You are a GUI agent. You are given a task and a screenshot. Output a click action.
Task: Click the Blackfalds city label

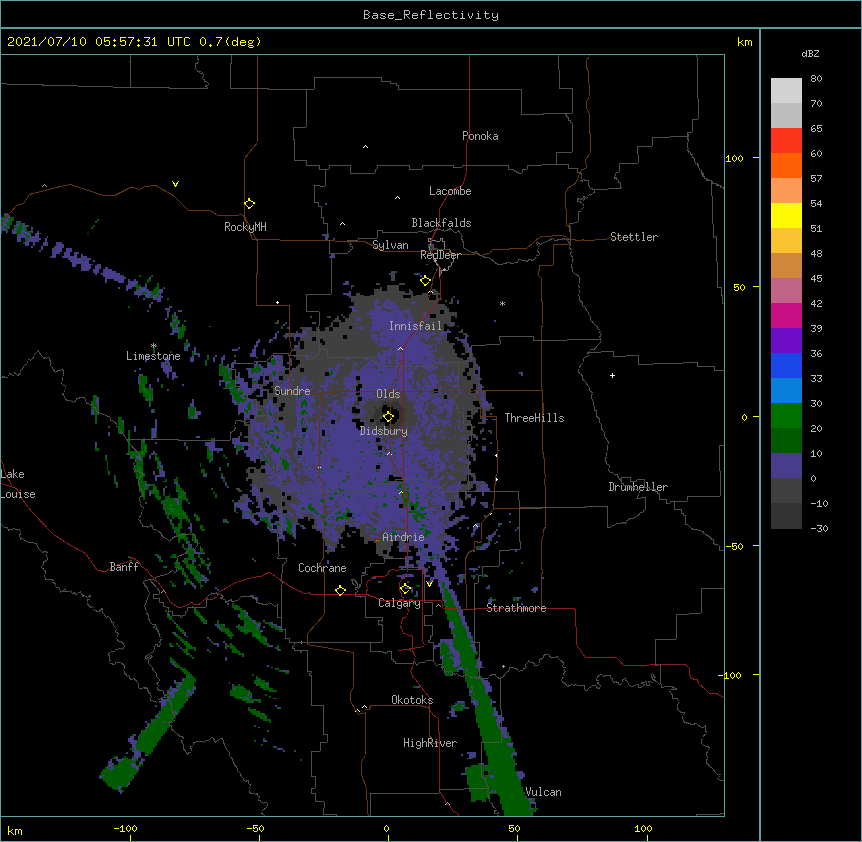[441, 223]
